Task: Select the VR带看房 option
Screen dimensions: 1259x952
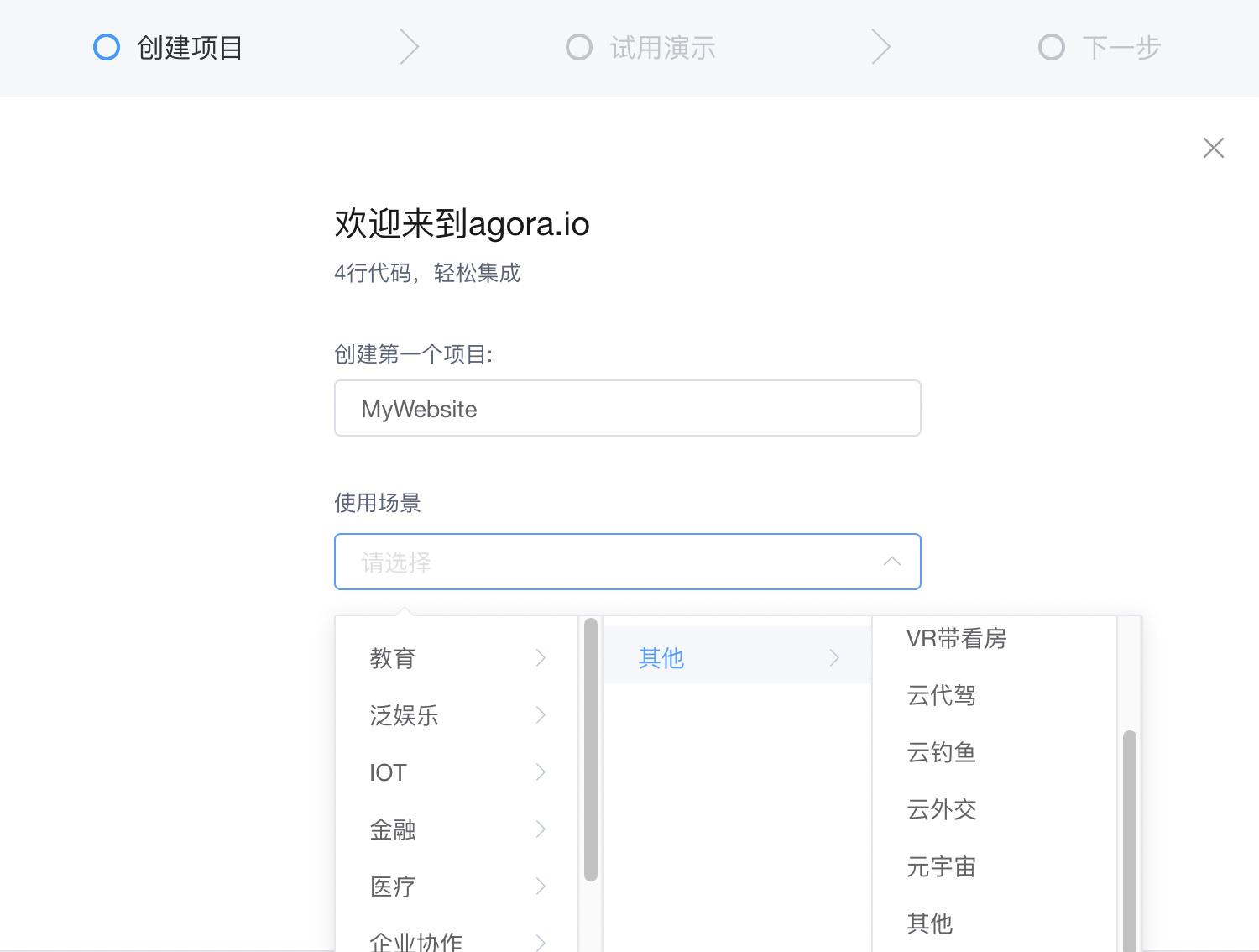Action: click(956, 639)
